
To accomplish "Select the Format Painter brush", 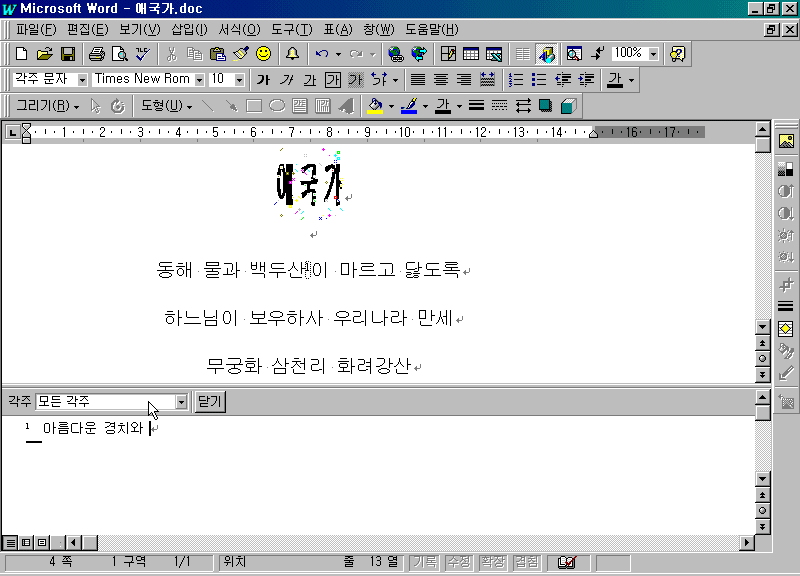I will pyautogui.click(x=241, y=54).
